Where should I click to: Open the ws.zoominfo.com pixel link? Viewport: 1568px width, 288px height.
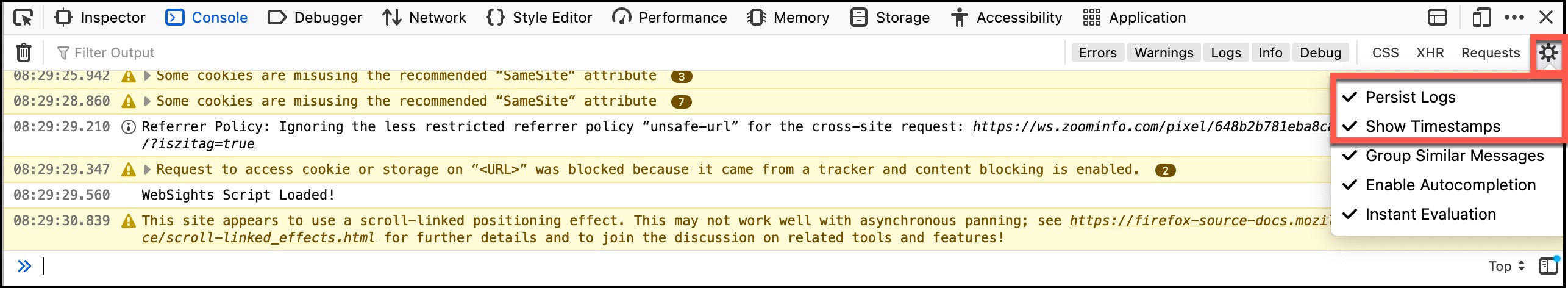tap(1152, 127)
